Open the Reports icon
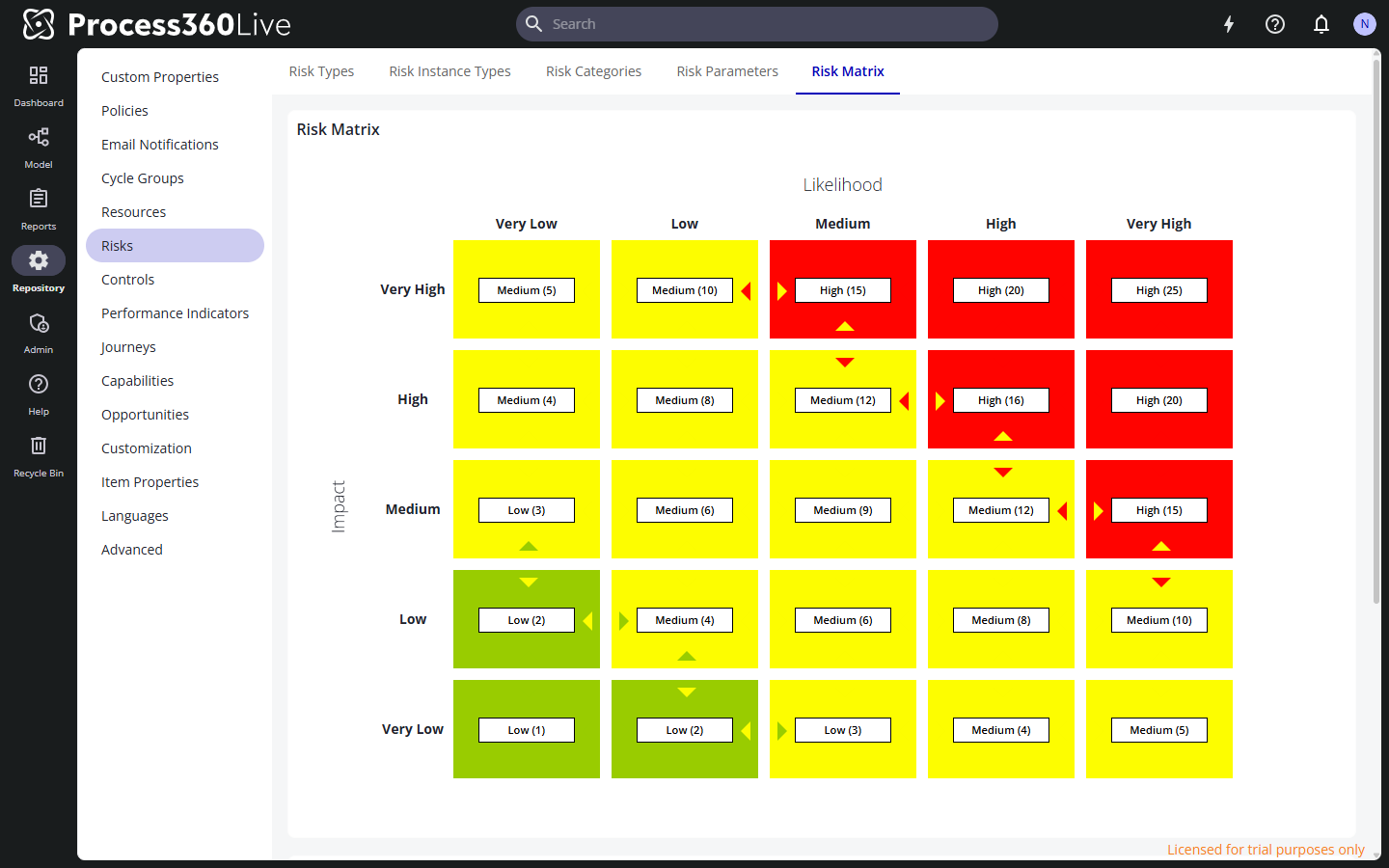The width and height of the screenshot is (1389, 868). 39,200
